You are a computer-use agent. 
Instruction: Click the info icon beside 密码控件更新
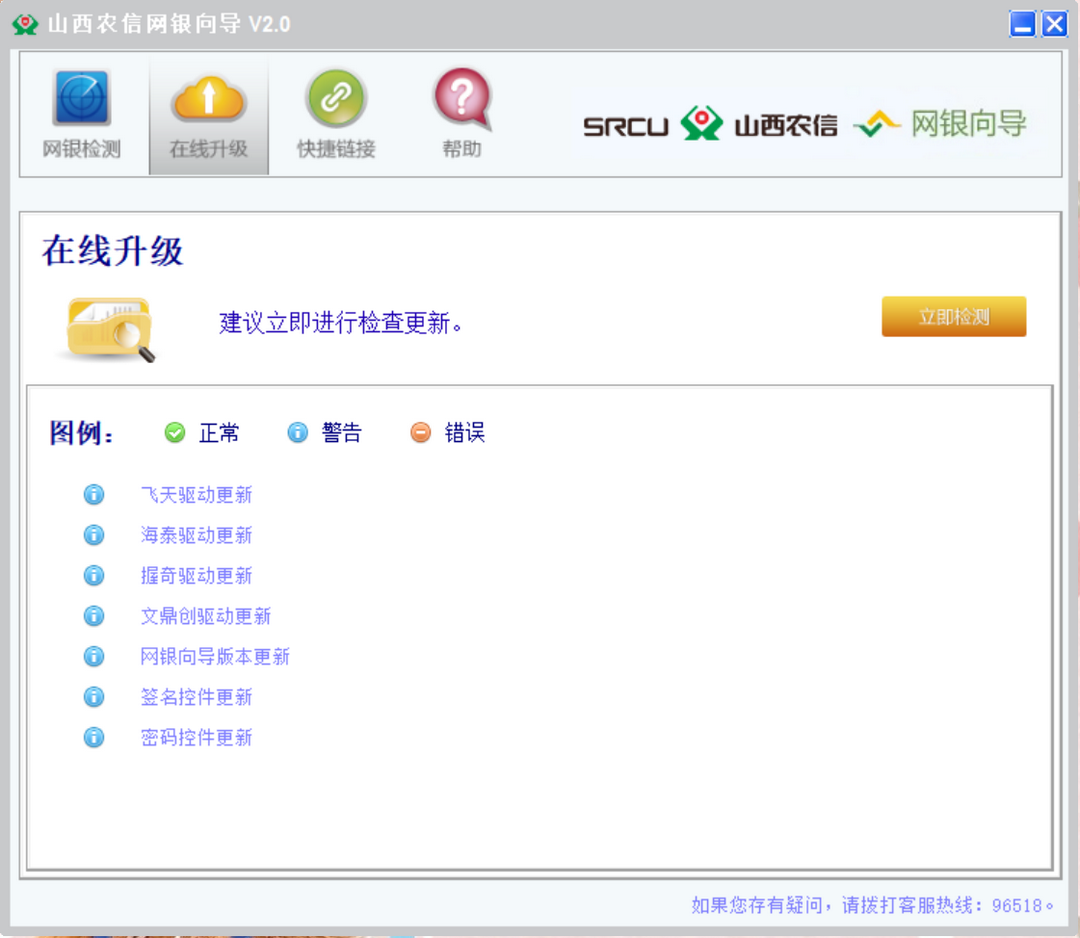click(94, 737)
